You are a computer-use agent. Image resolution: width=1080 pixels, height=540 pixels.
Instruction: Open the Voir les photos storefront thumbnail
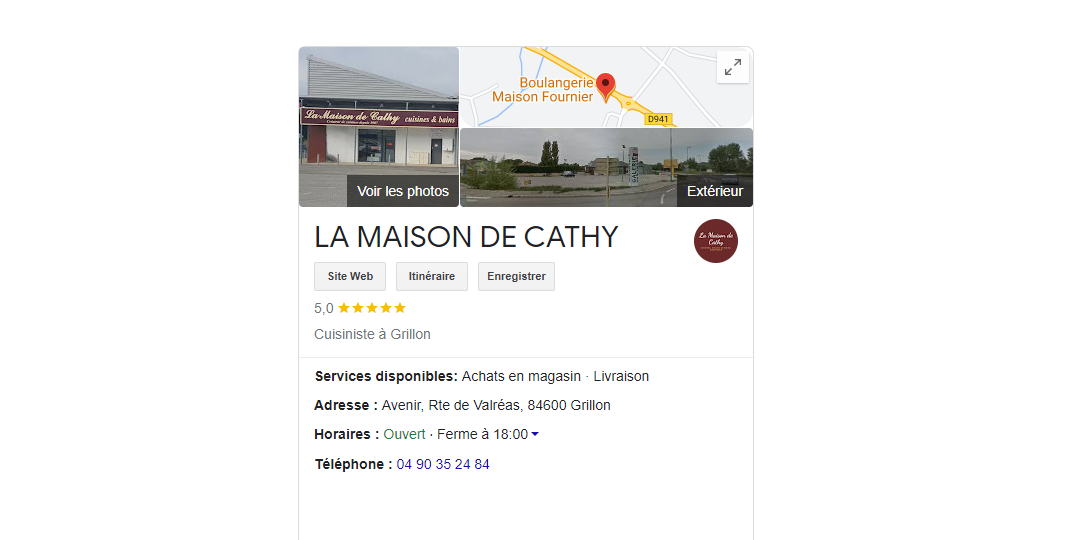[379, 127]
